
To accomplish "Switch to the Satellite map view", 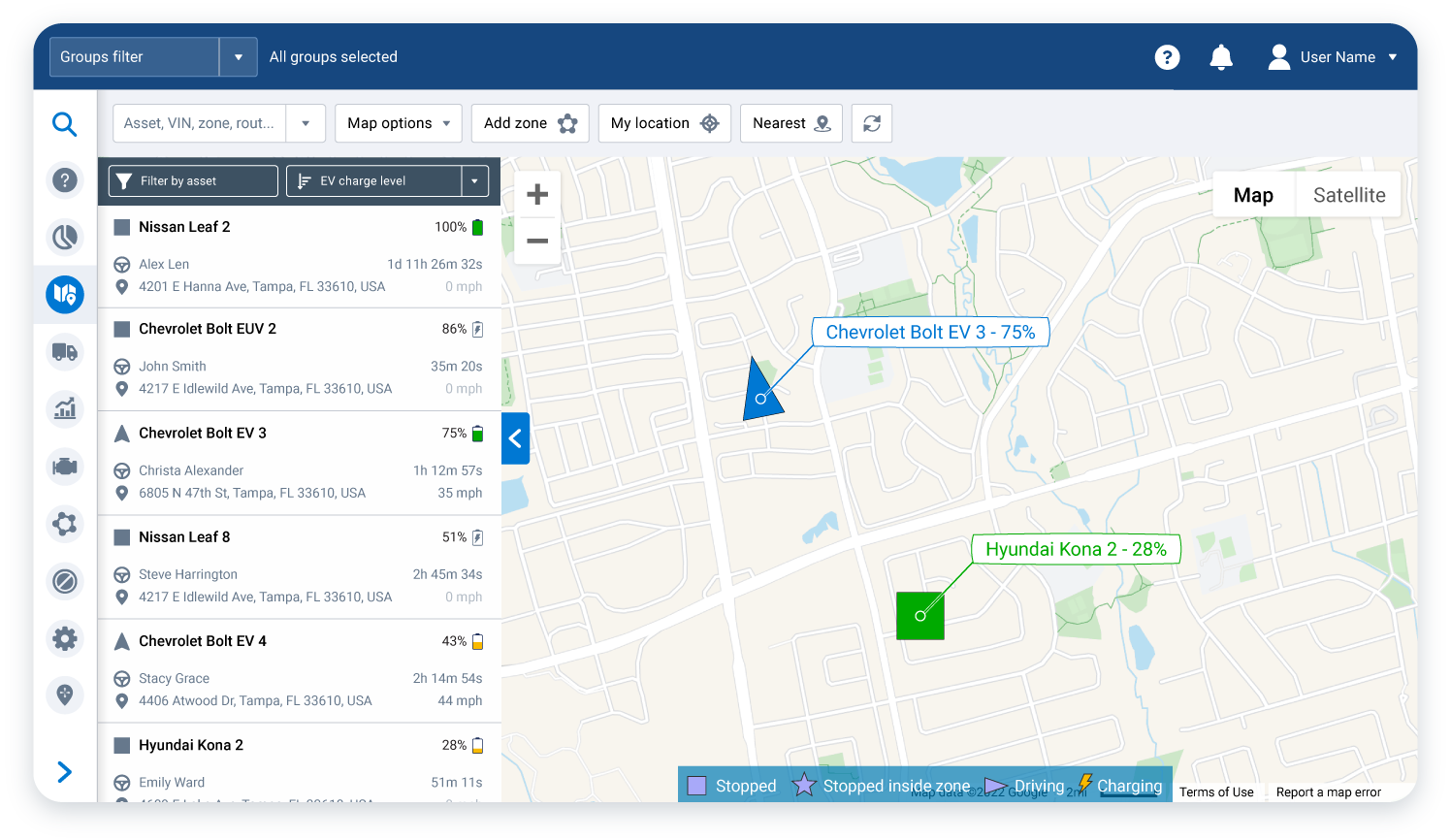I will tap(1348, 194).
